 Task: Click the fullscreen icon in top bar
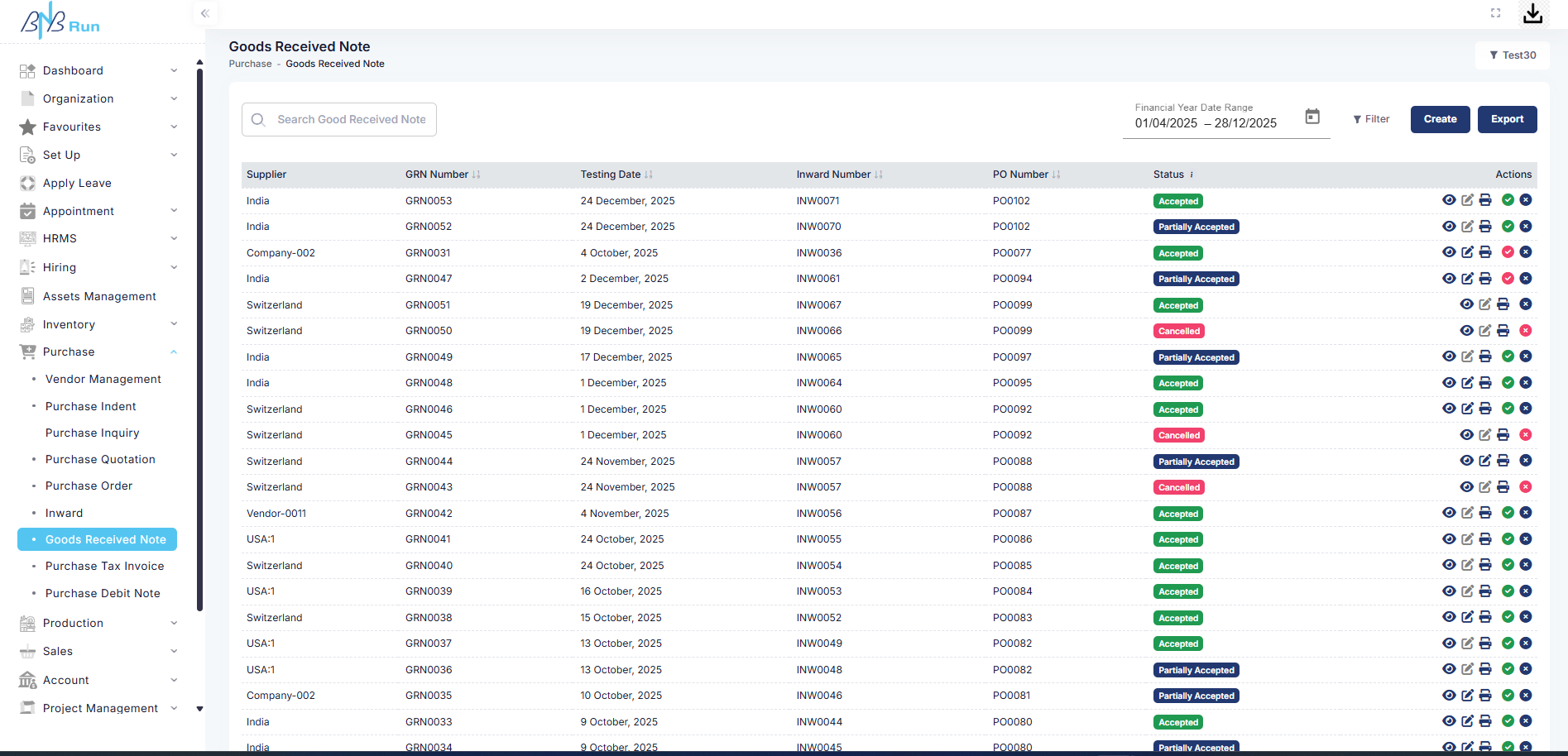1495,13
